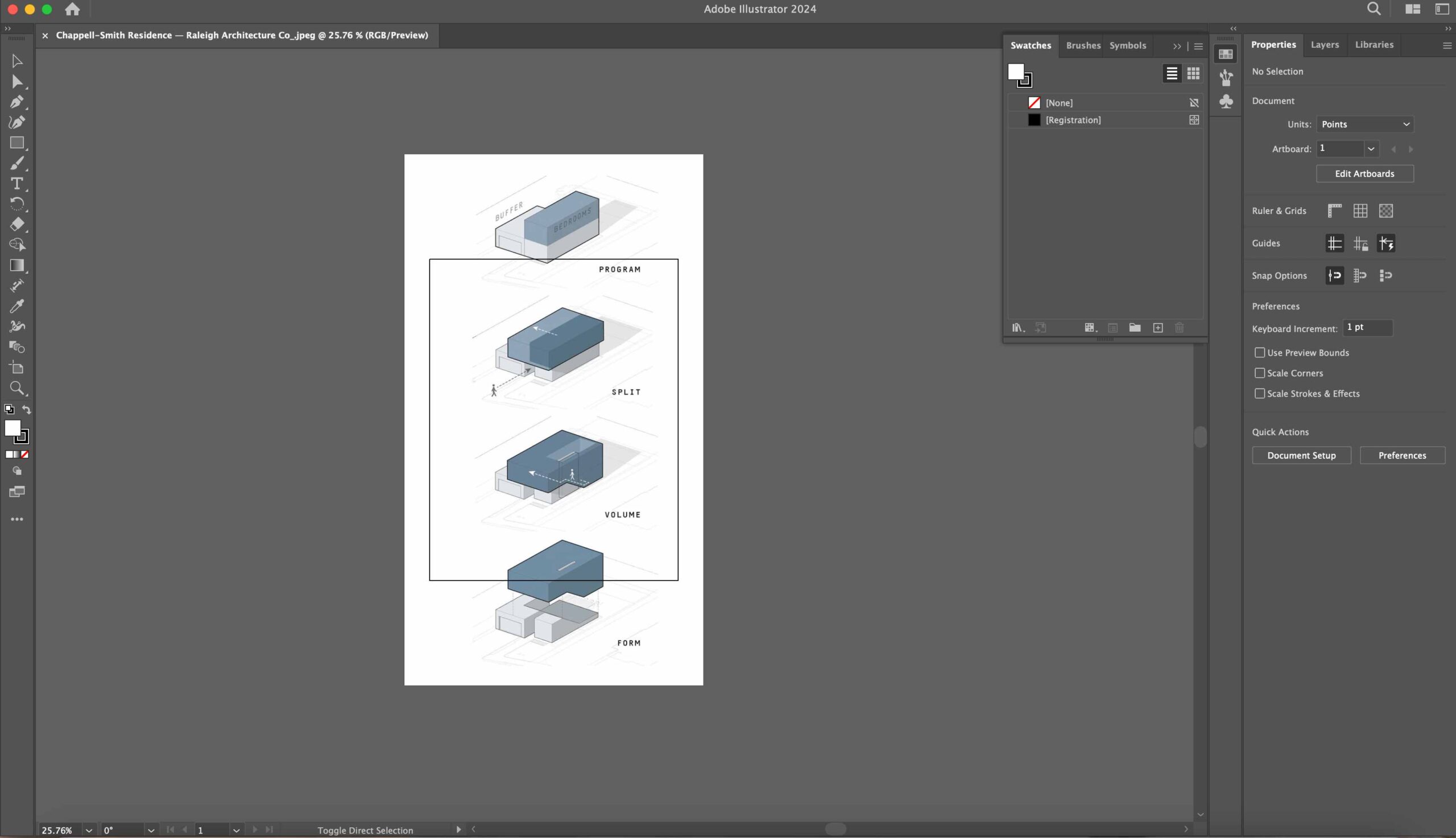Enable Scale Strokes & Effects checkbox
The width and height of the screenshot is (1456, 838).
coord(1259,394)
